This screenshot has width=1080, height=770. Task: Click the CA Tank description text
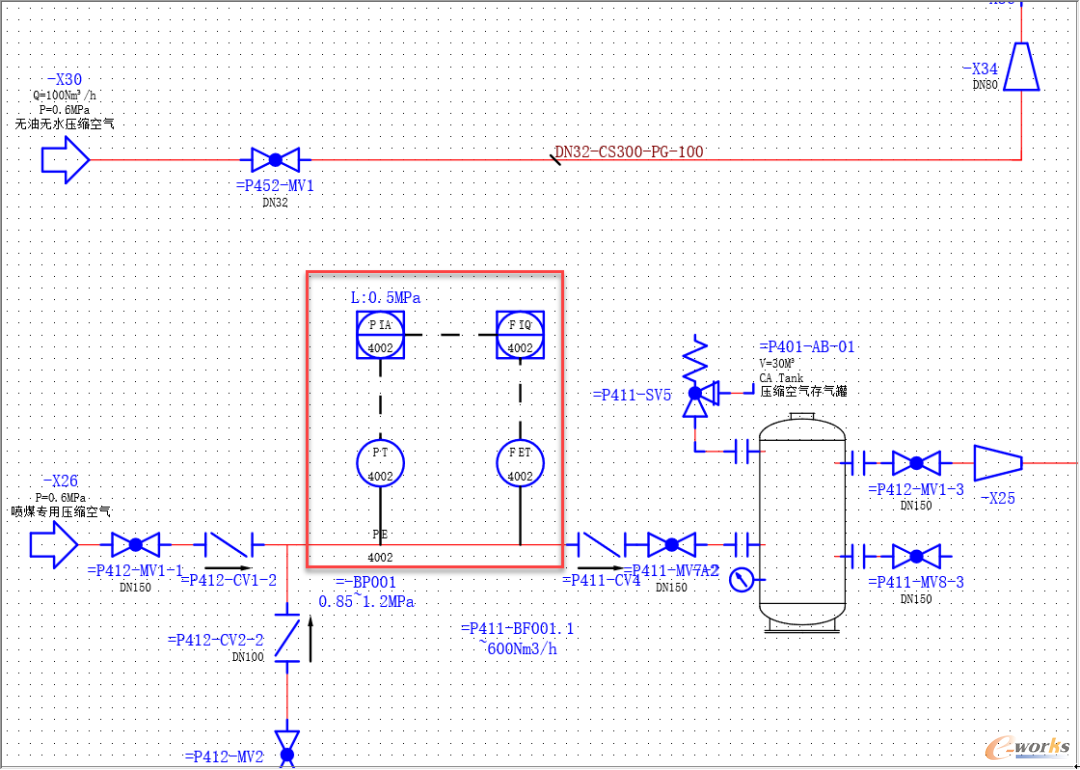coord(781,377)
